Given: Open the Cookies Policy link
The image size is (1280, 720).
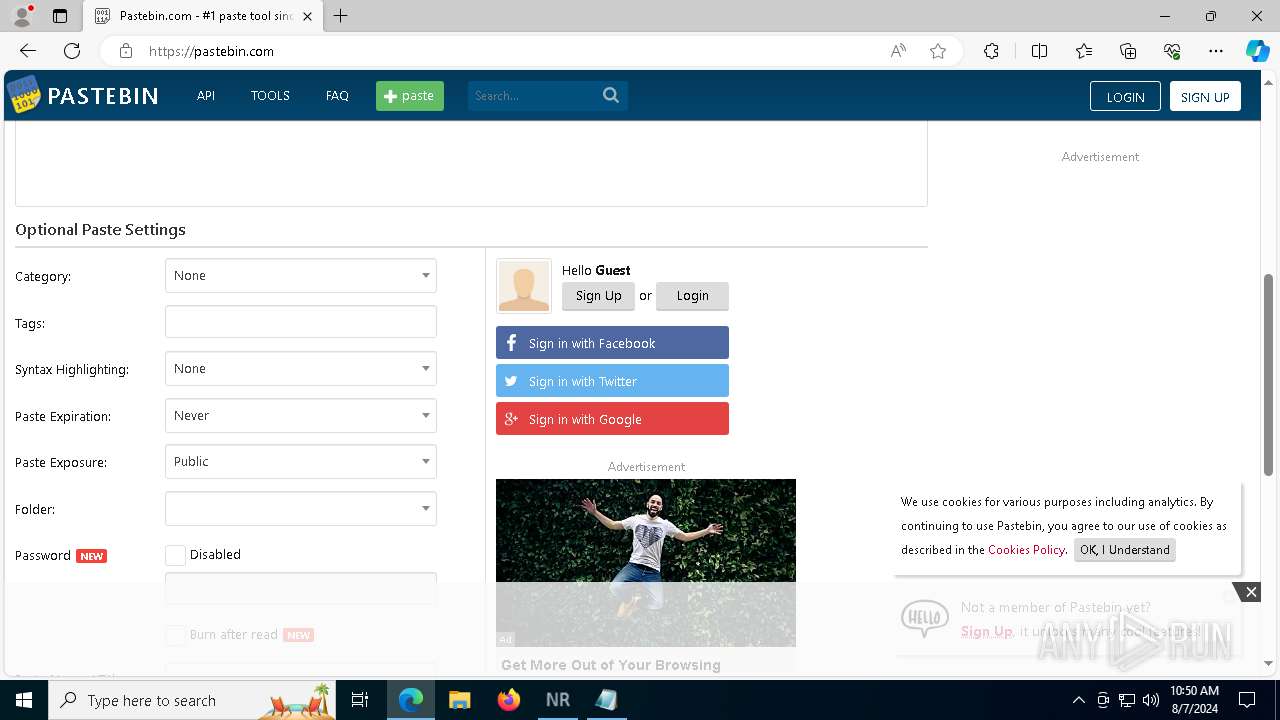Looking at the screenshot, I should 1026,550.
